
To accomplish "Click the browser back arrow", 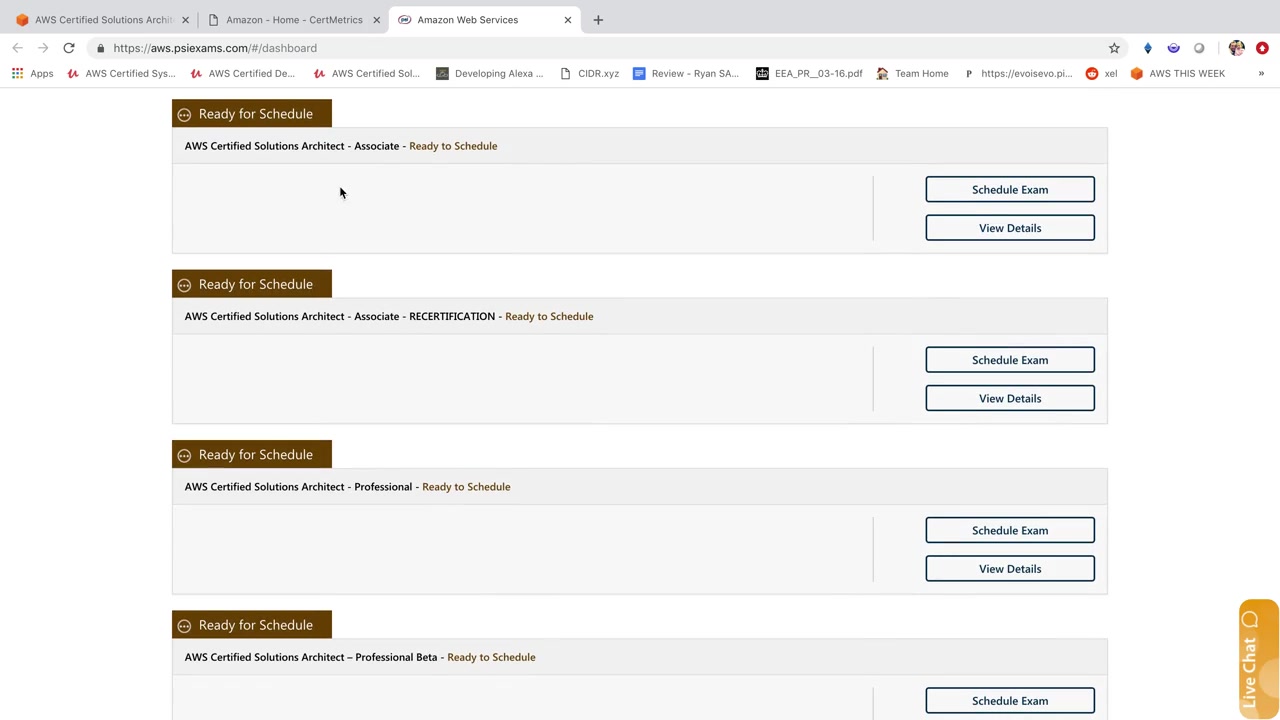I will pyautogui.click(x=17, y=48).
